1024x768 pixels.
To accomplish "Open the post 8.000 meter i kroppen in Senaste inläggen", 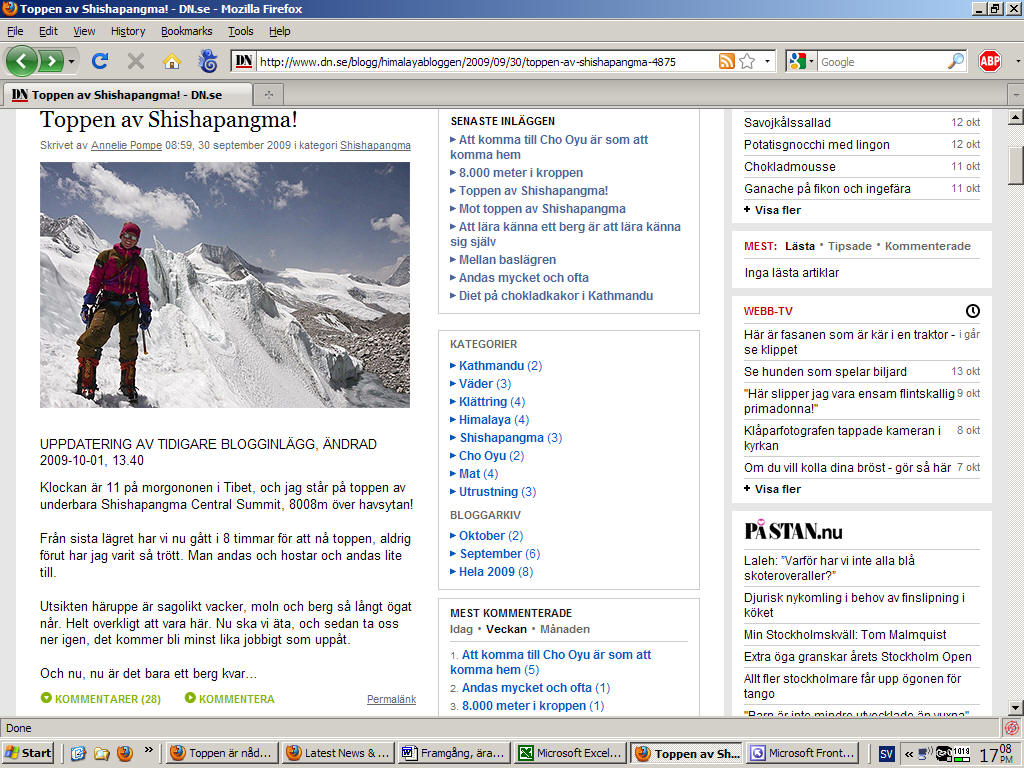I will (x=520, y=172).
